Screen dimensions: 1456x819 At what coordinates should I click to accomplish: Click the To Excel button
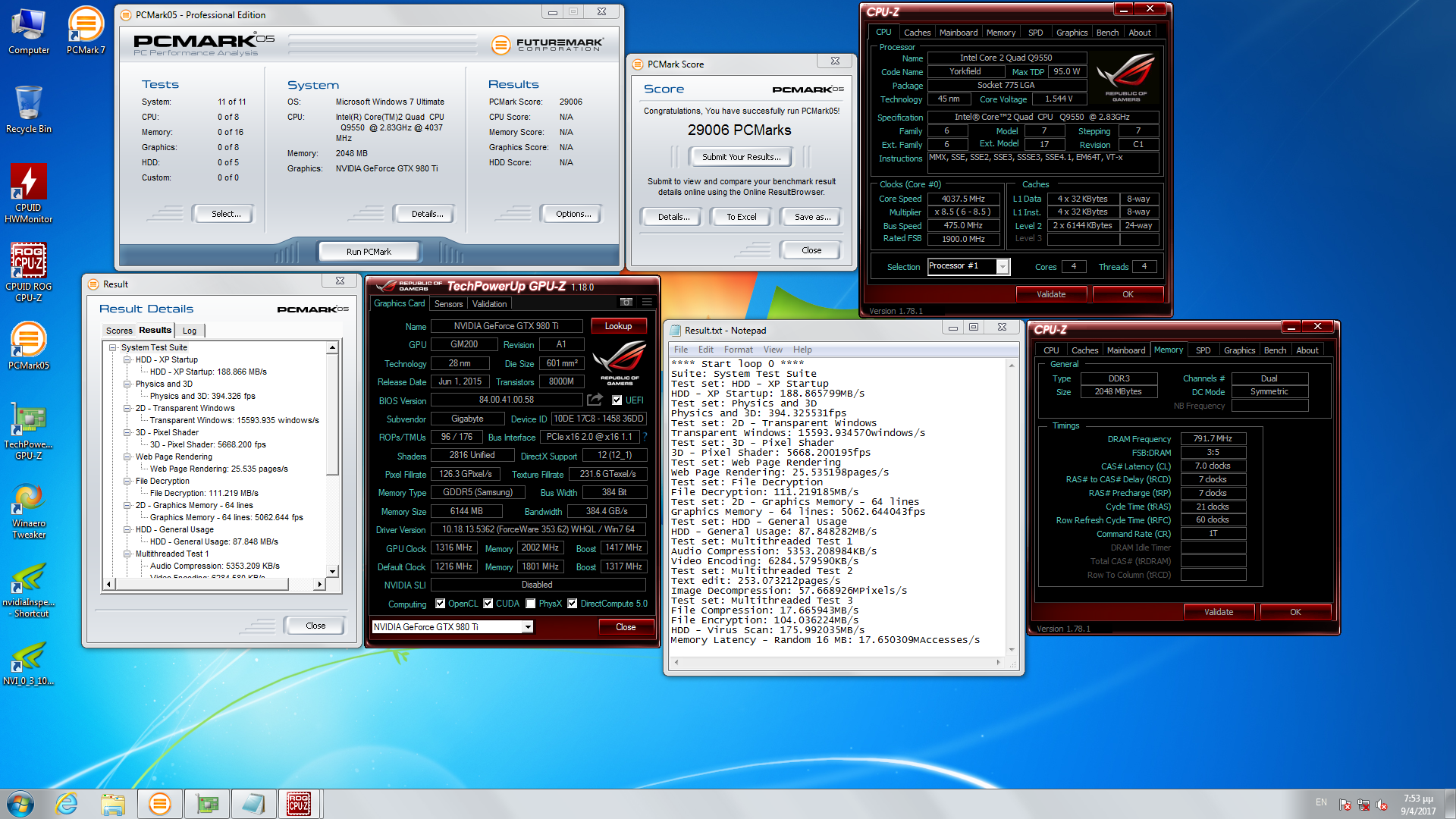[741, 217]
